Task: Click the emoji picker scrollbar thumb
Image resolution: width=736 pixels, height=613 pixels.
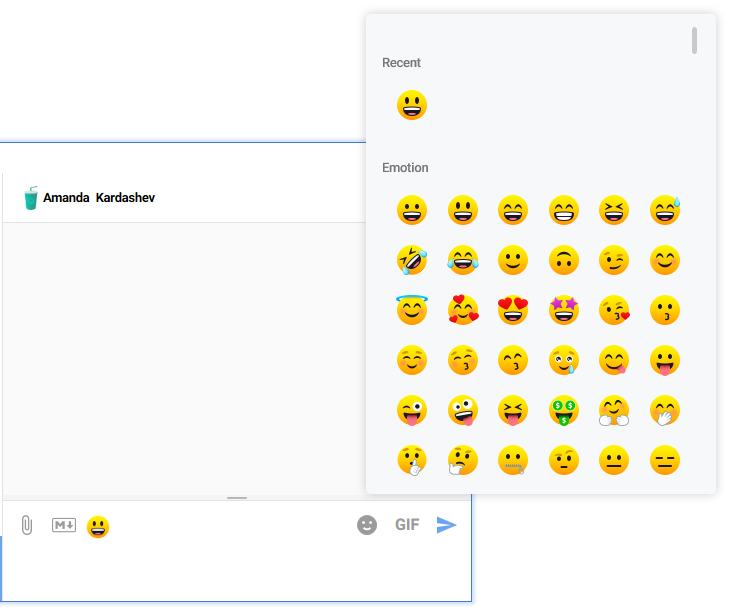Action: (695, 40)
